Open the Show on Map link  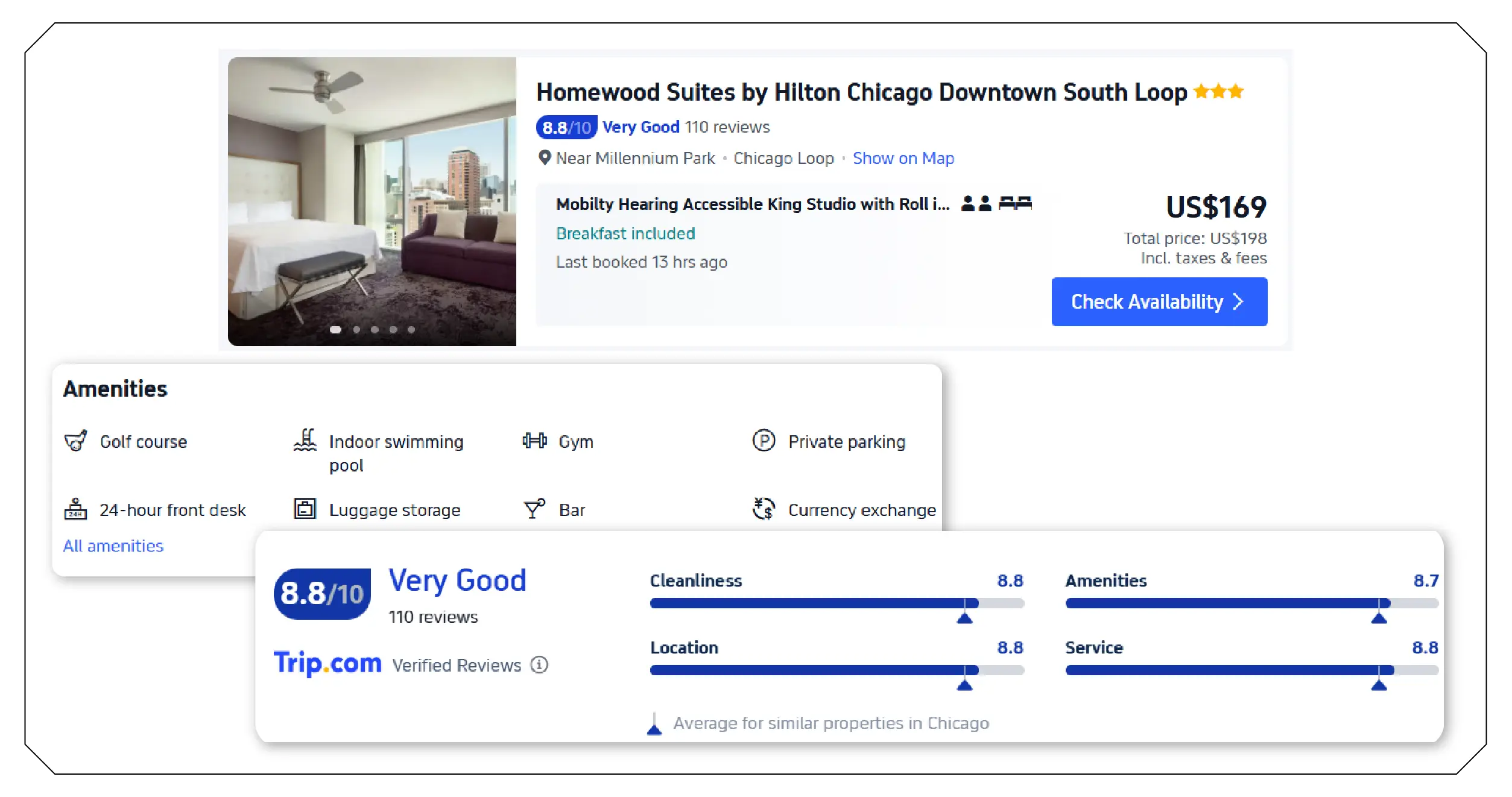click(903, 158)
